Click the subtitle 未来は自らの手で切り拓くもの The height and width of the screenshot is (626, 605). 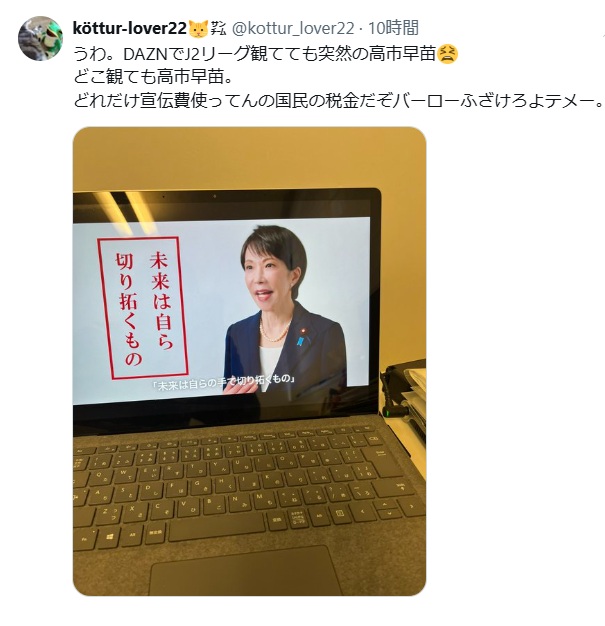click(x=224, y=383)
